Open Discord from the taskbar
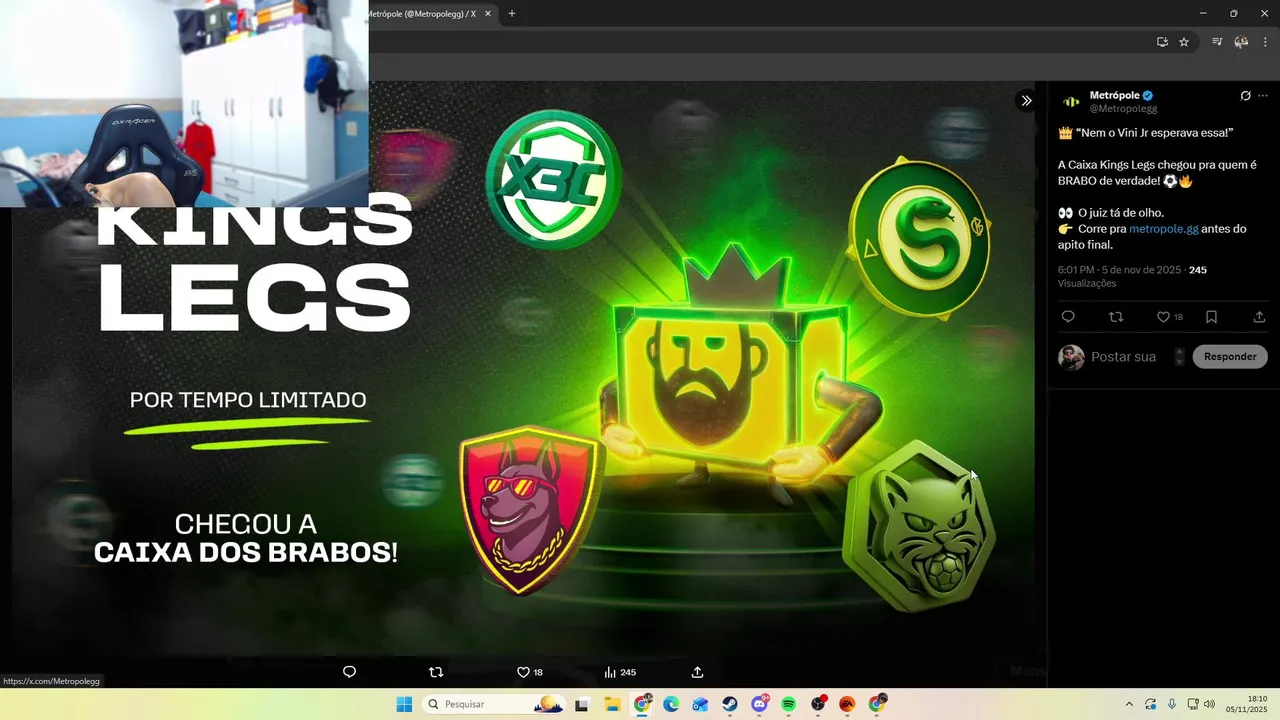Viewport: 1280px width, 720px height. coord(759,704)
